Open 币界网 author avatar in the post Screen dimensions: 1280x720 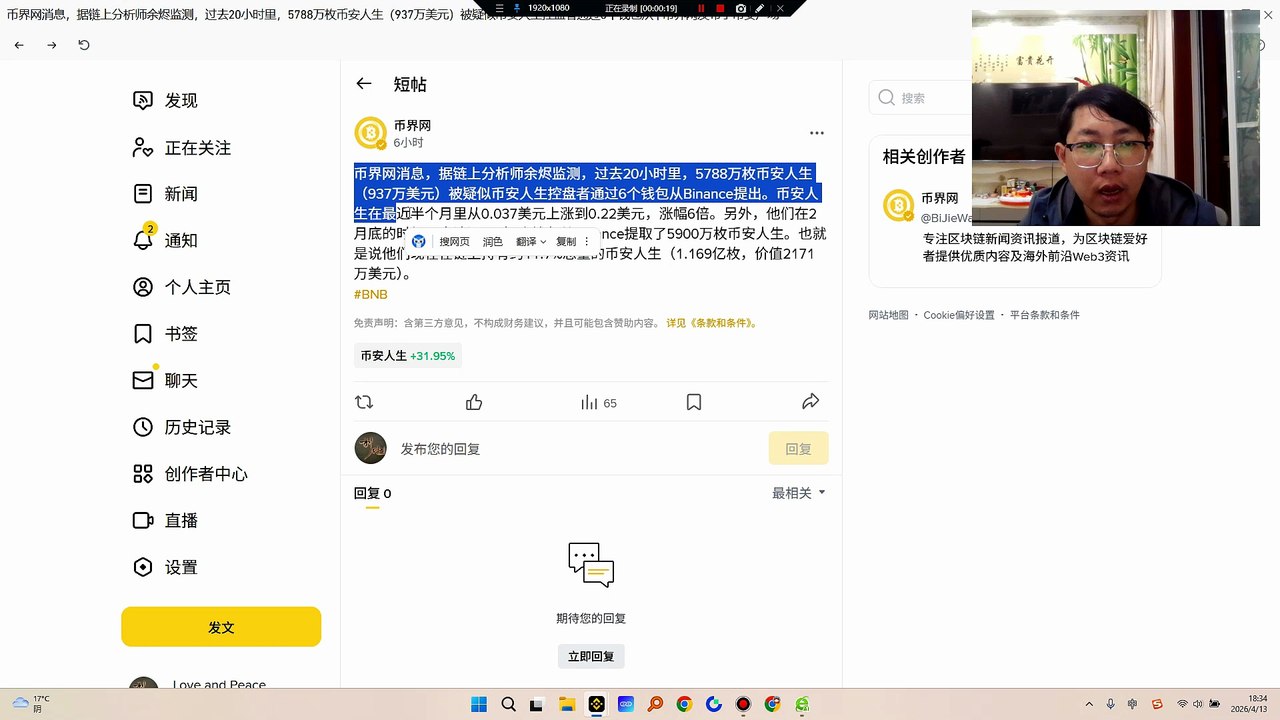pos(370,133)
